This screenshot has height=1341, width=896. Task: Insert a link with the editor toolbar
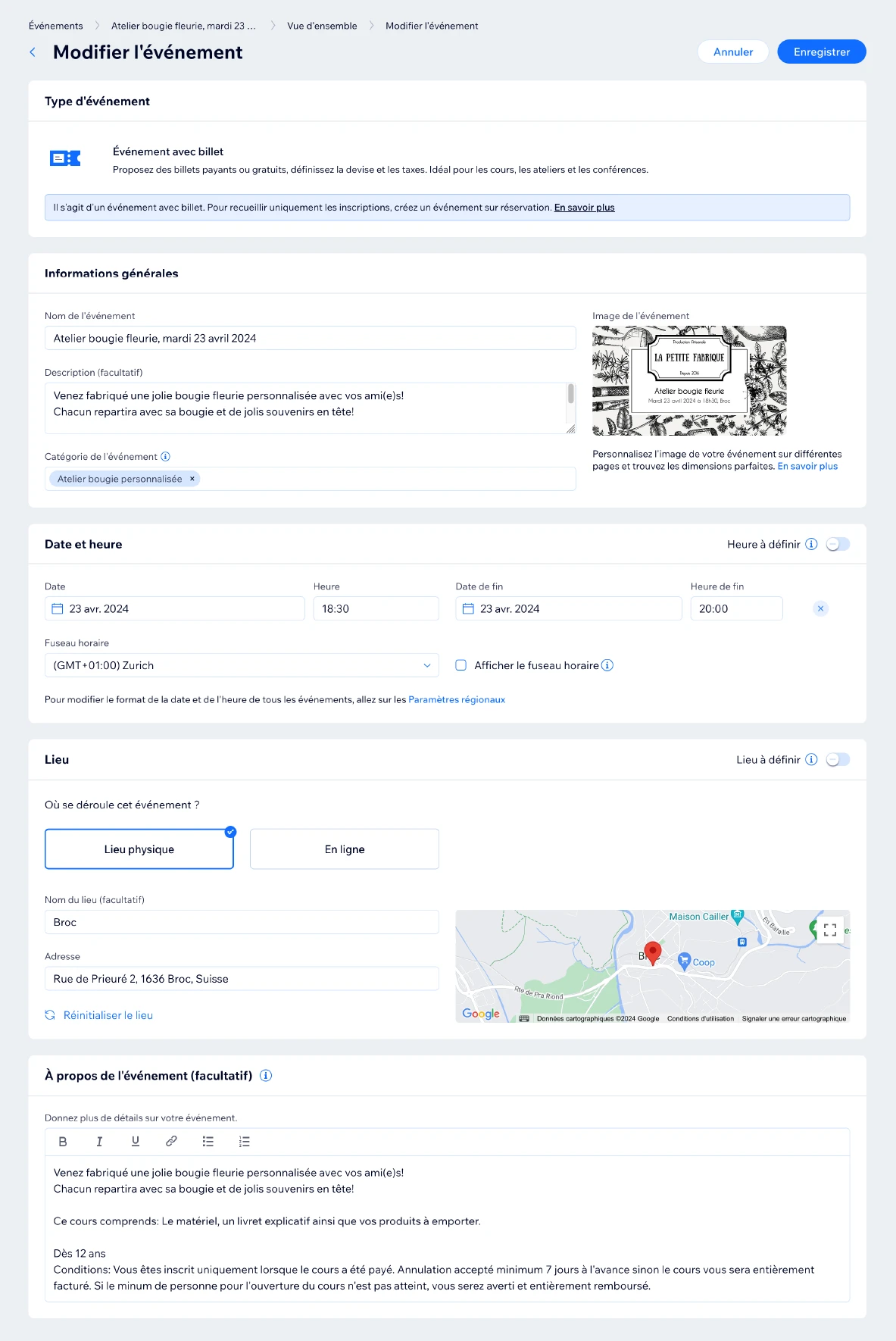[172, 1142]
